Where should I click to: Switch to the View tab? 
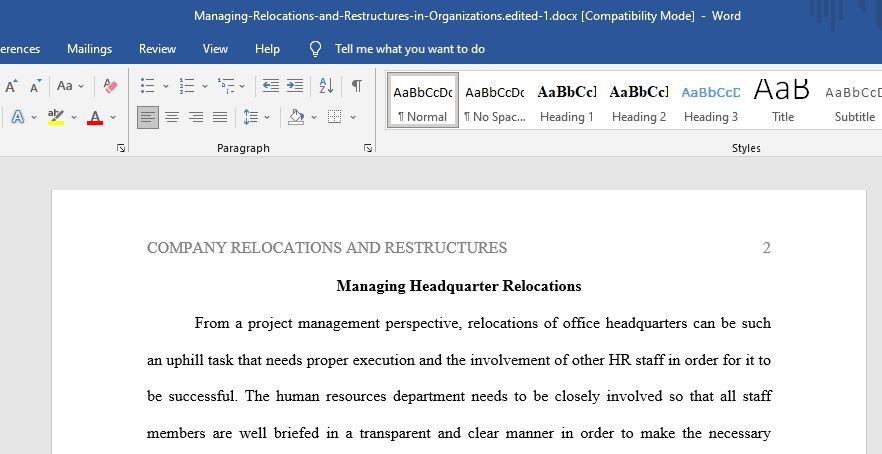[215, 49]
